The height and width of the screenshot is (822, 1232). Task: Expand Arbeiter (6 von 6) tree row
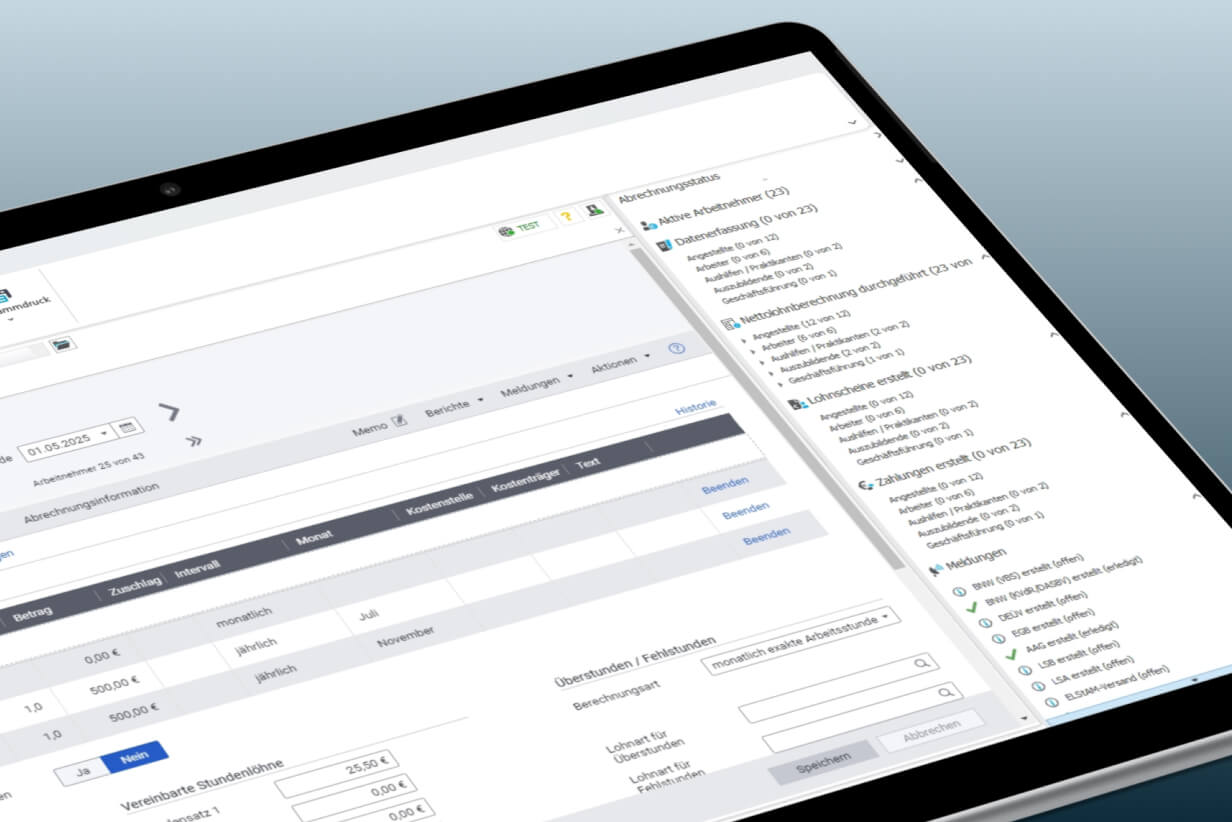[x=754, y=351]
